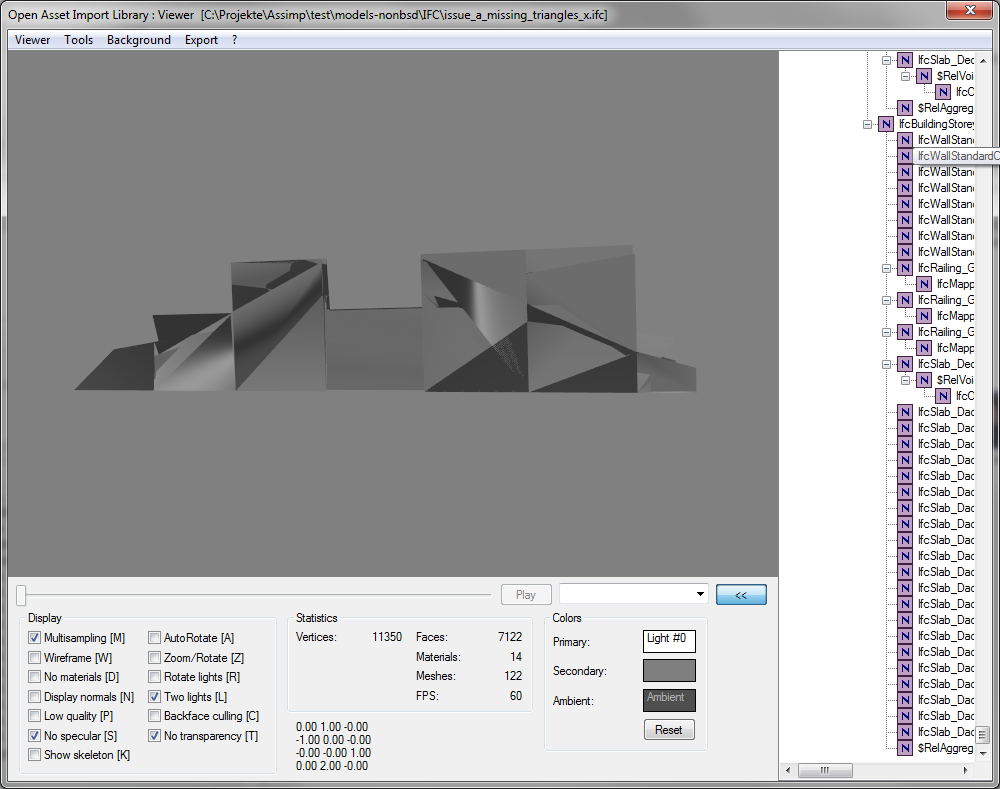This screenshot has width=1000, height=789.
Task: Select the topmost IfcSlab_Dec node icon in tree
Action: click(905, 60)
